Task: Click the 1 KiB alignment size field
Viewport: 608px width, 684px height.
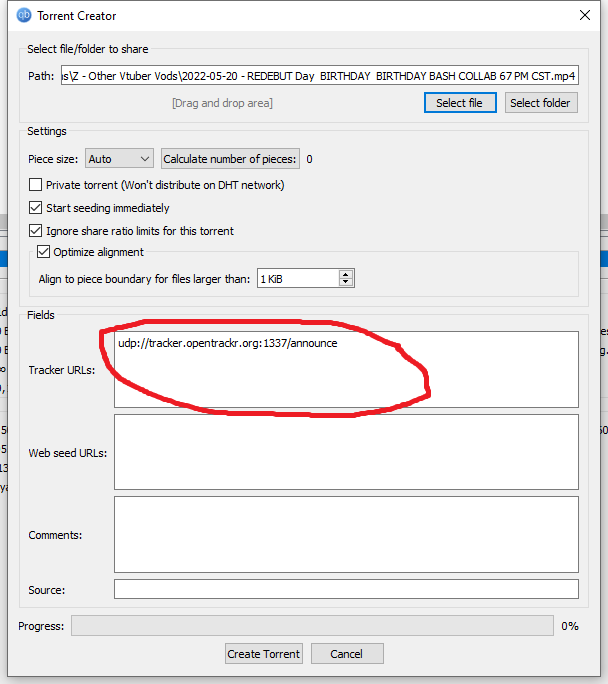Action: click(297, 279)
